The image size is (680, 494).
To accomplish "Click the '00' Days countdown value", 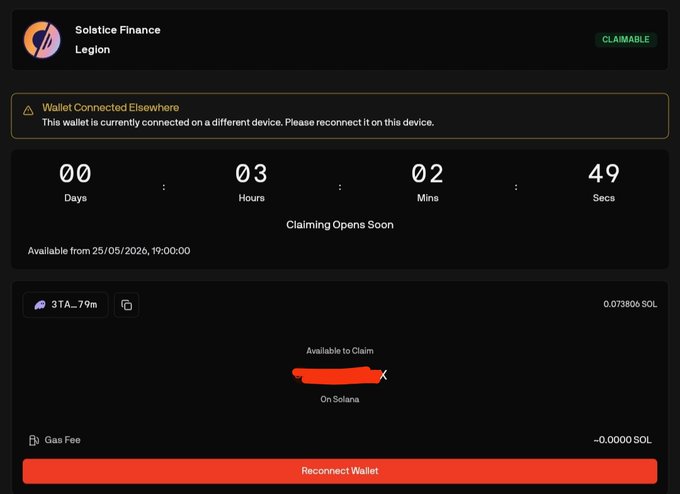I will point(75,173).
